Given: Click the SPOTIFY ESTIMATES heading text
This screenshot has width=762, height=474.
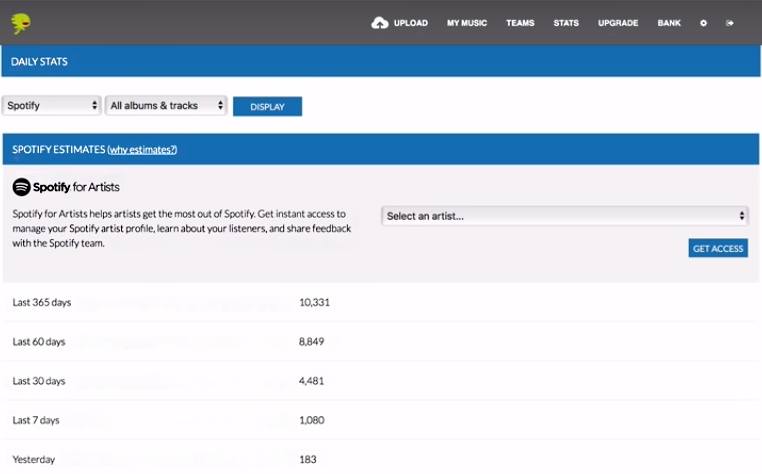Looking at the screenshot, I should click(58, 149).
